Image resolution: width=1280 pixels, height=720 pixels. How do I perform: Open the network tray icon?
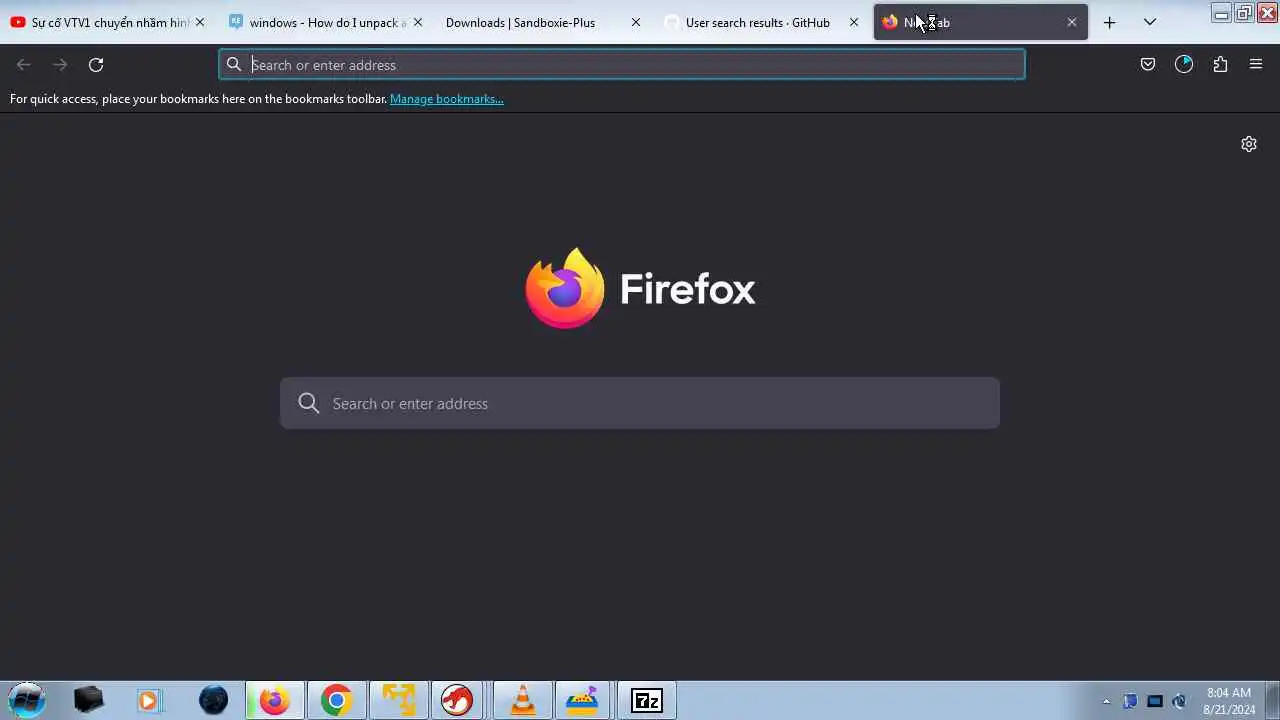[x=1155, y=701]
